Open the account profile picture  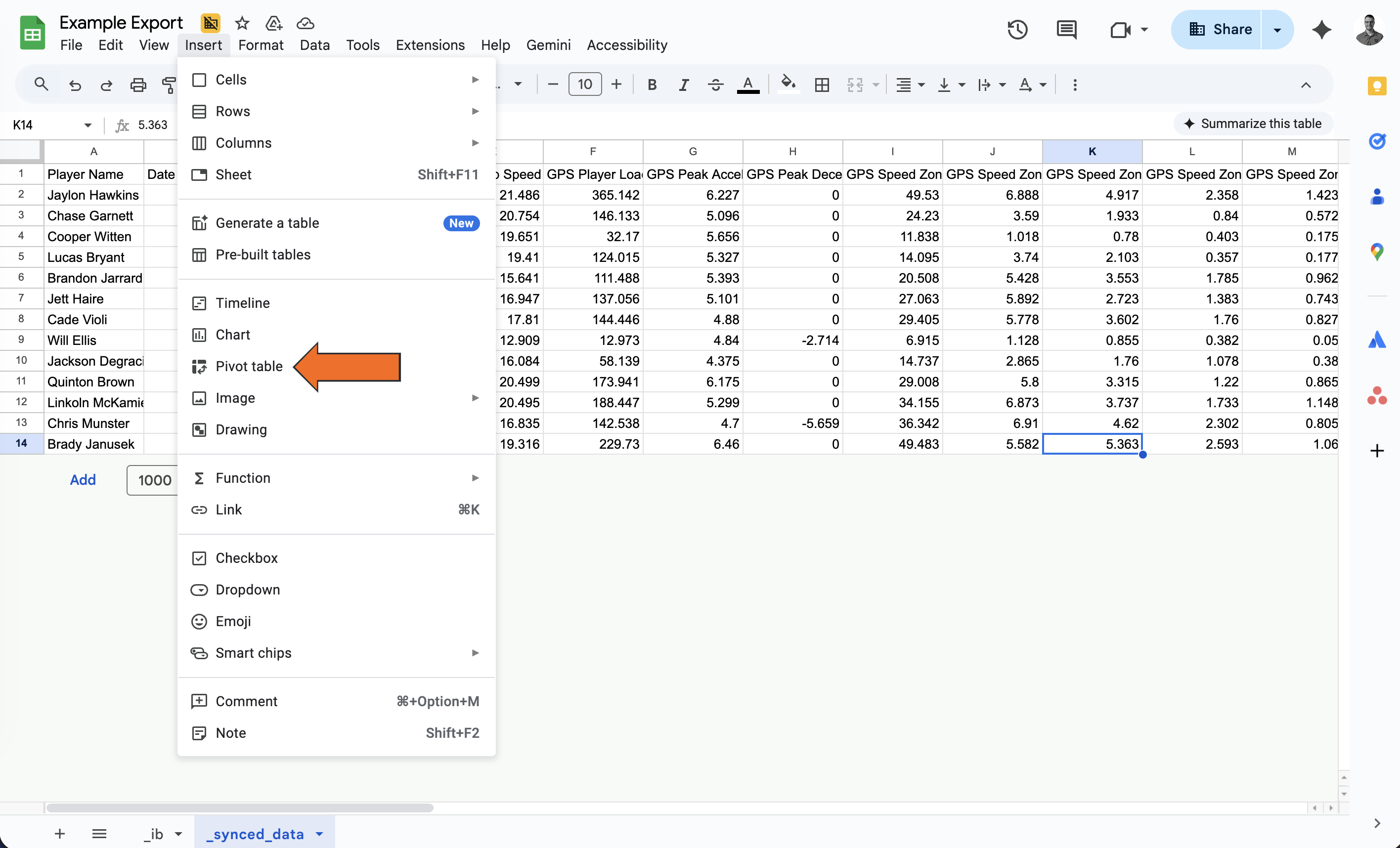pyautogui.click(x=1369, y=30)
